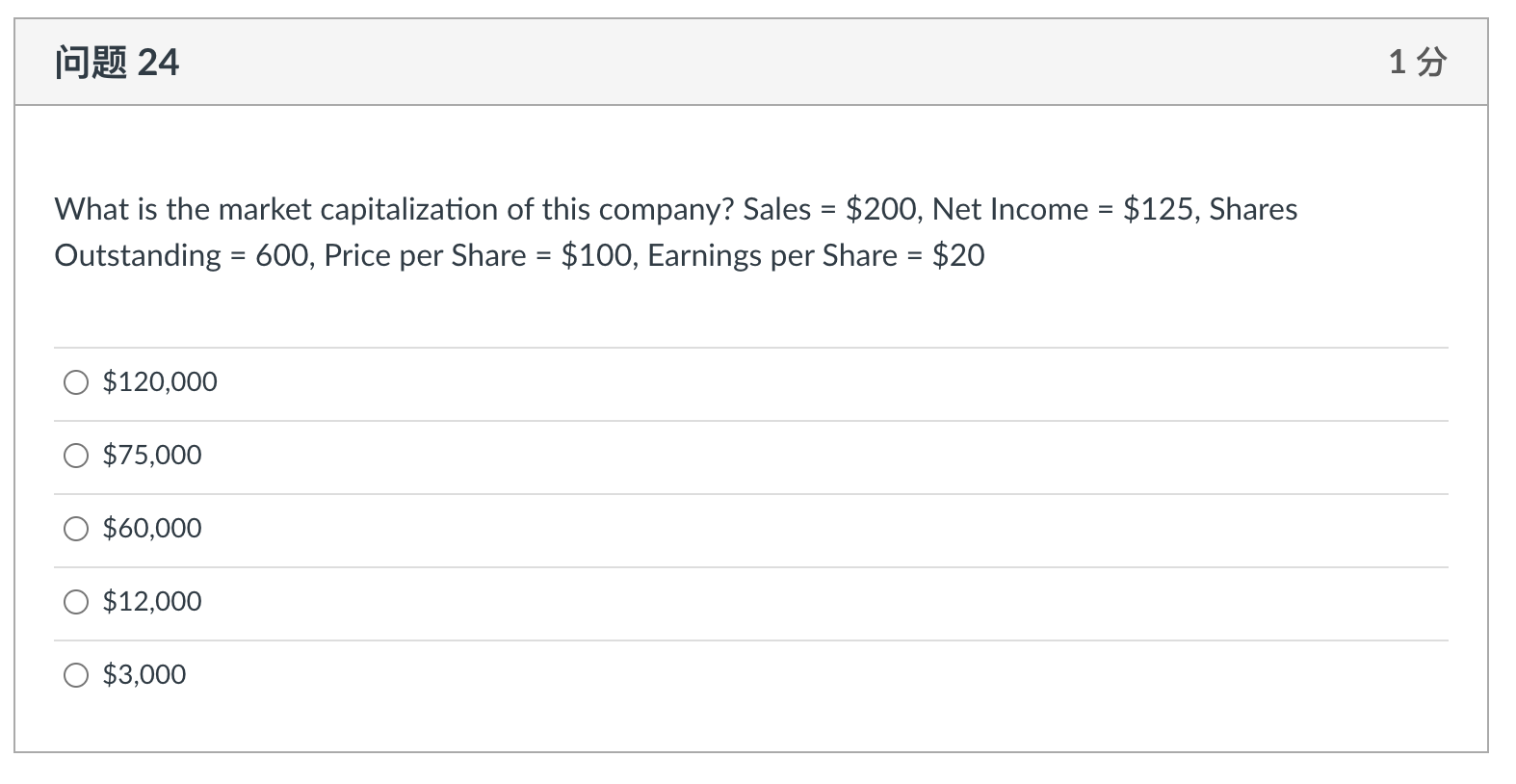Click the "$100" price per share value
The image size is (1516, 784).
point(596,255)
